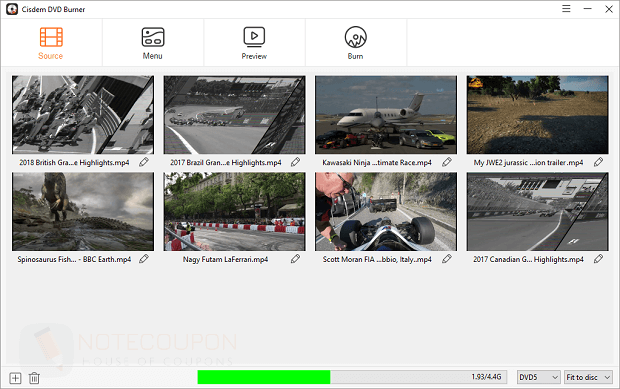Click filename Nagy Futam LaFerrari.mp4
620x389 pixels.
pos(225,259)
